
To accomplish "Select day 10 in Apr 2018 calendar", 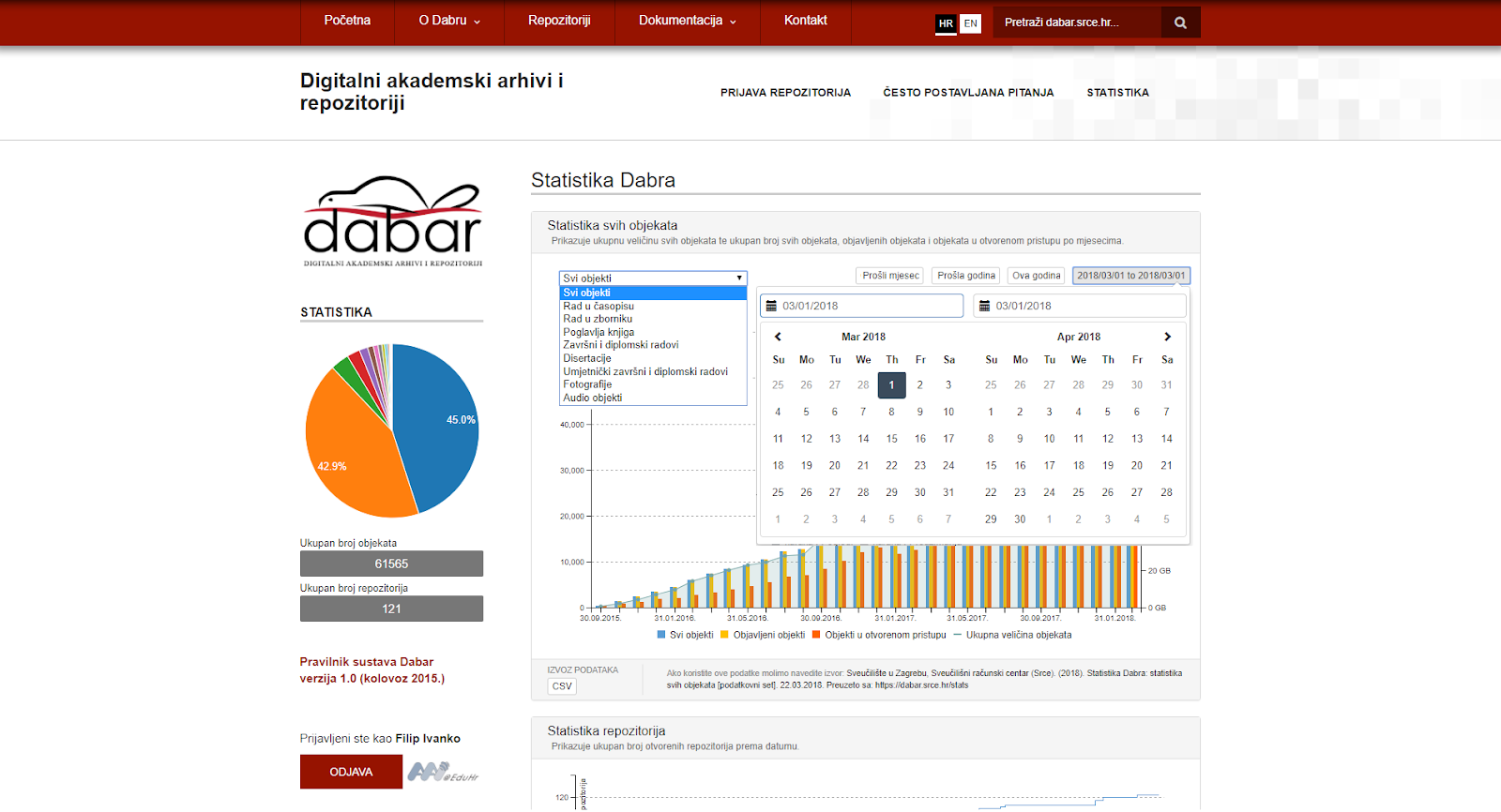I will [x=1049, y=439].
